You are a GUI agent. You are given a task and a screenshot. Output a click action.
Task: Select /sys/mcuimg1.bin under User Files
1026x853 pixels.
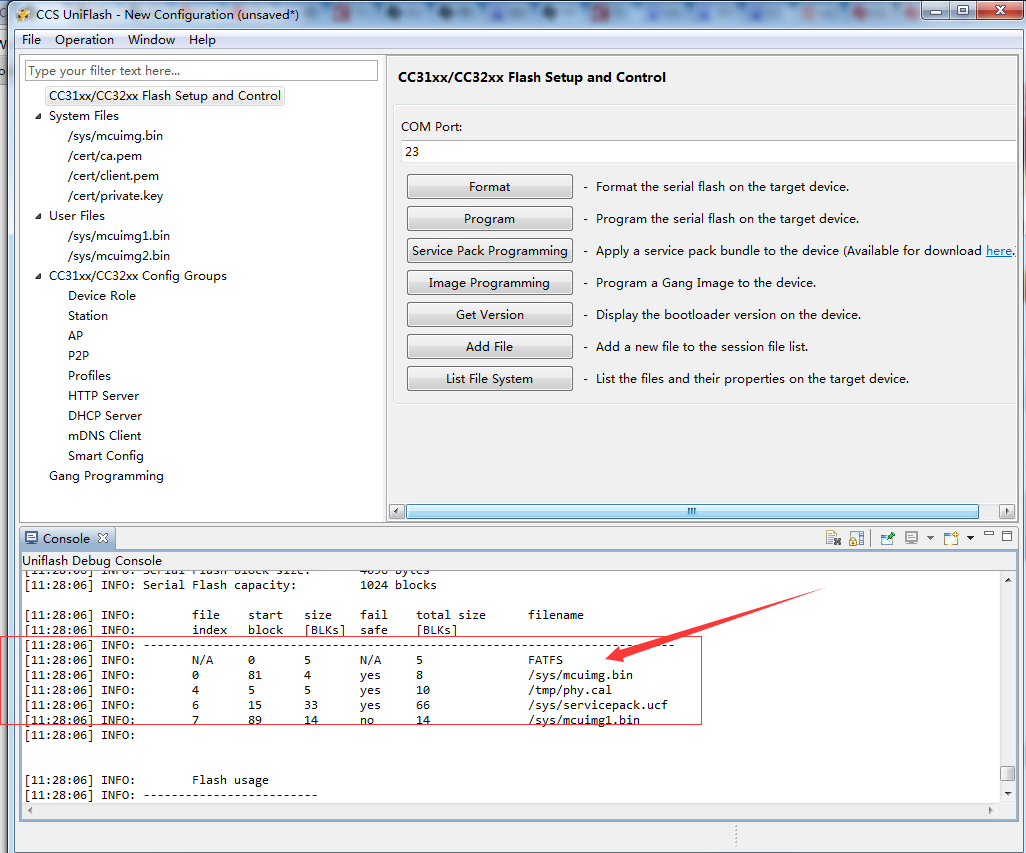tap(118, 236)
